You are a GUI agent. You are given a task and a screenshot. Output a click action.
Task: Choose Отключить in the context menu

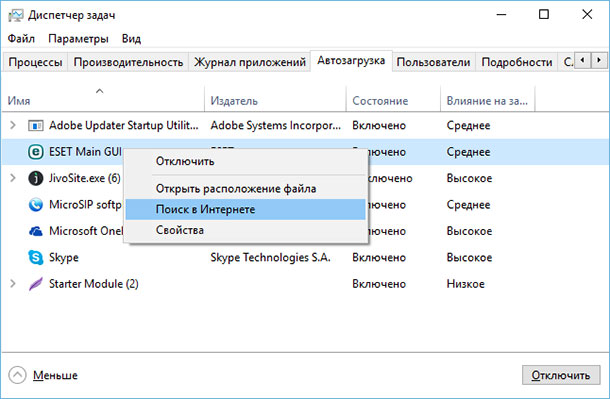point(245,161)
